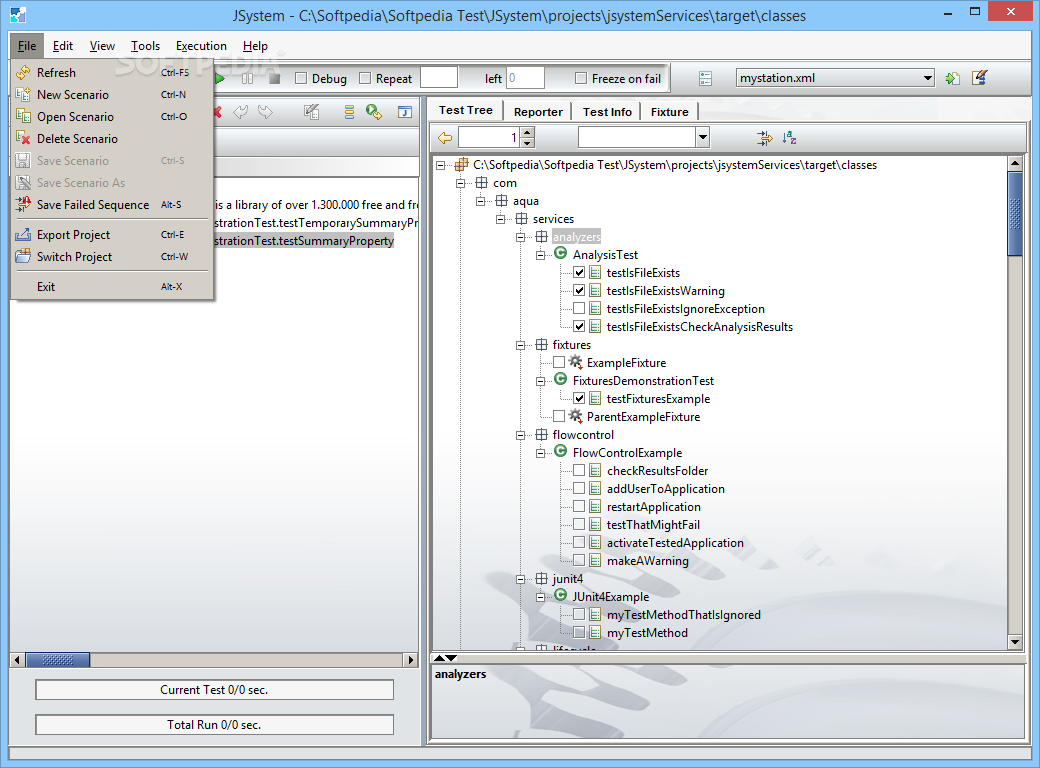
Task: Click the SUT list icon left of mystation.xml
Action: (x=706, y=79)
